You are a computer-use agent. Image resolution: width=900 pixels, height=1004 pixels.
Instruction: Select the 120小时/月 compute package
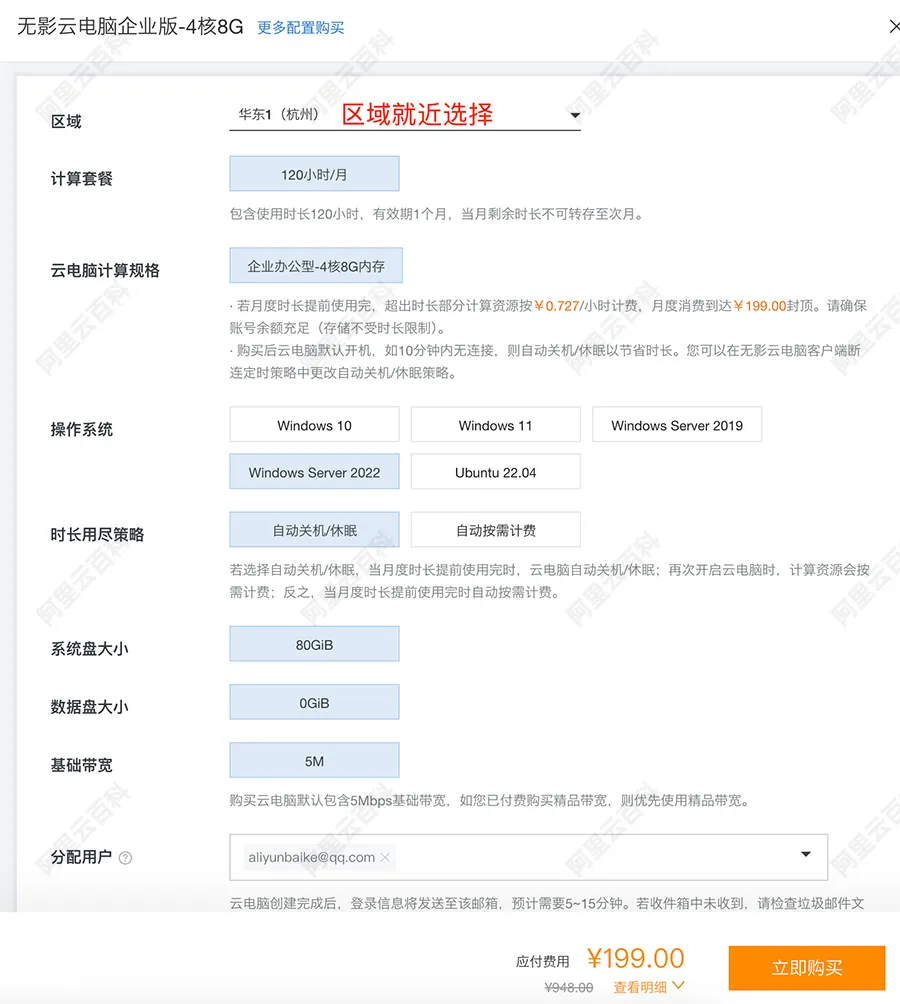tap(313, 173)
